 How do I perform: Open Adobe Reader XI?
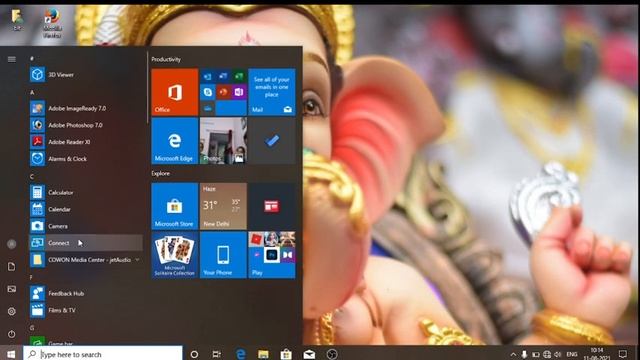click(86, 142)
